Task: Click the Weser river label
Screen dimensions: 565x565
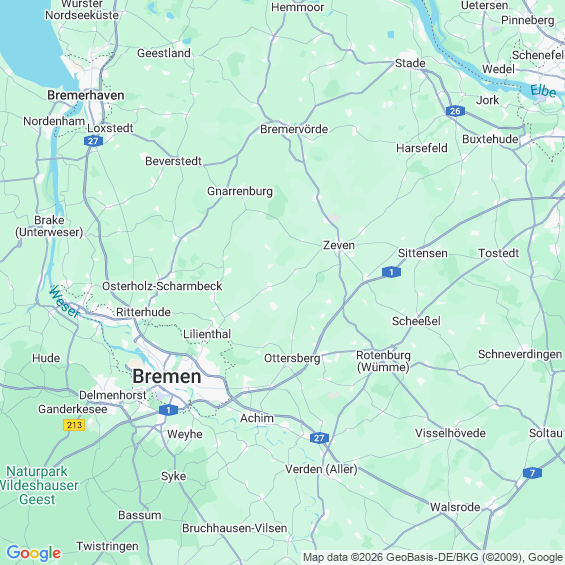Action: [x=65, y=302]
